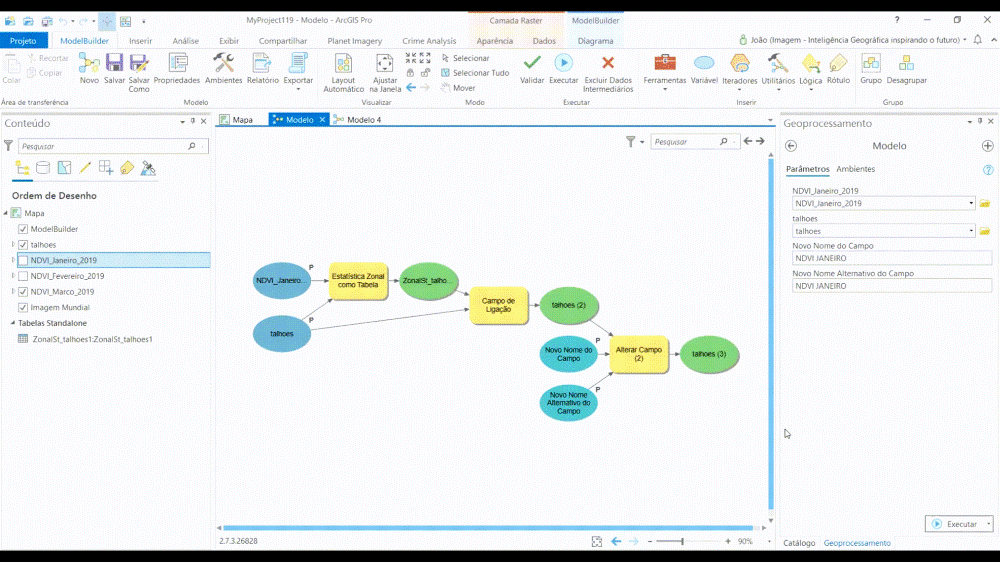Toggle Imagem Mundial layer visibility
Image resolution: width=1000 pixels, height=562 pixels.
23,308
